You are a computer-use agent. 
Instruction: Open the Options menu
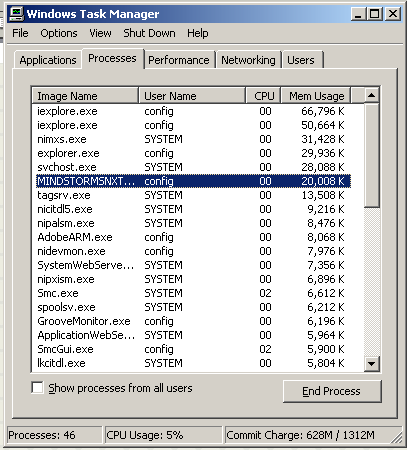59,33
